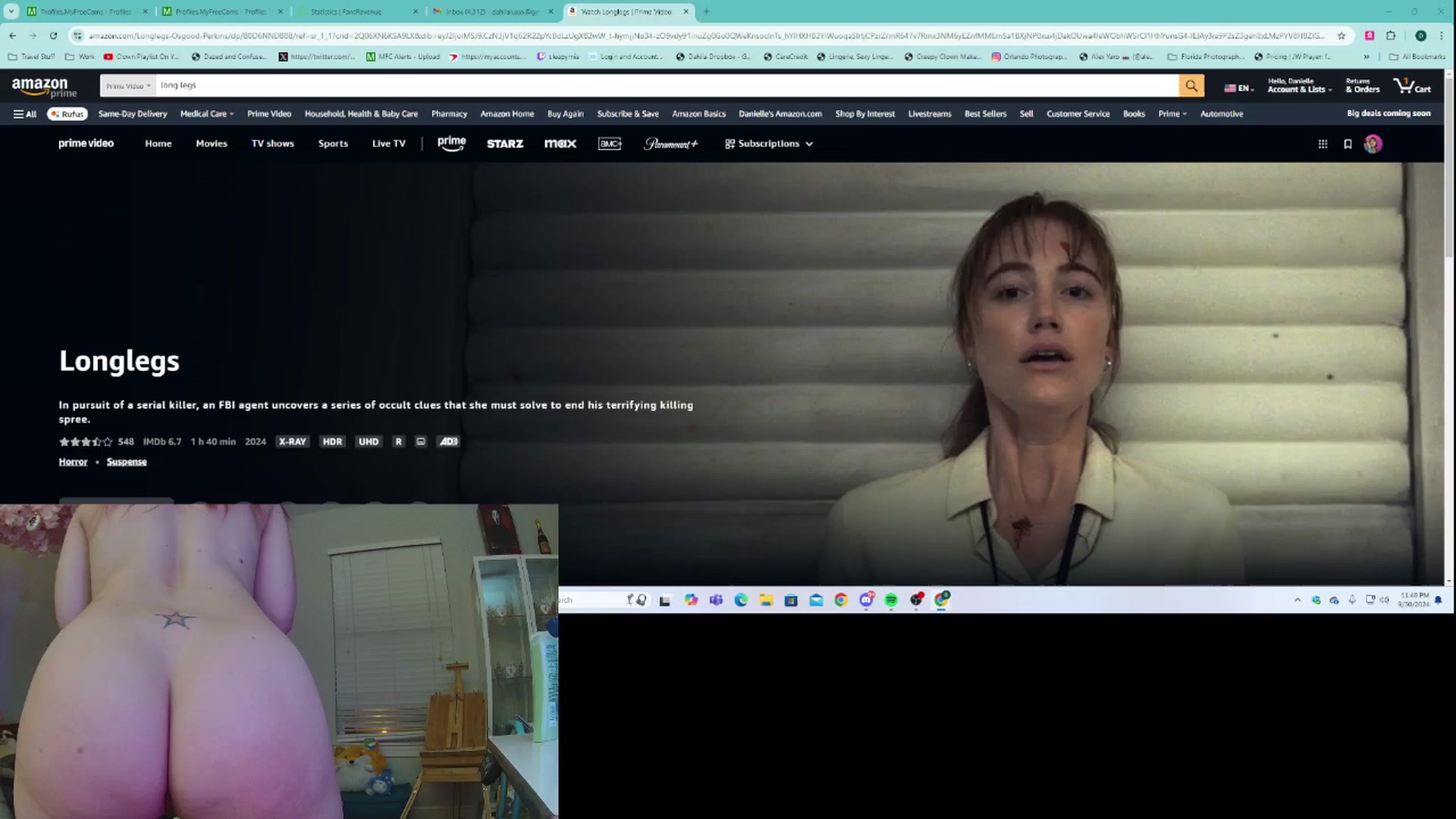The image size is (1456, 819).
Task: Open the Pharmacy link
Action: tap(449, 114)
